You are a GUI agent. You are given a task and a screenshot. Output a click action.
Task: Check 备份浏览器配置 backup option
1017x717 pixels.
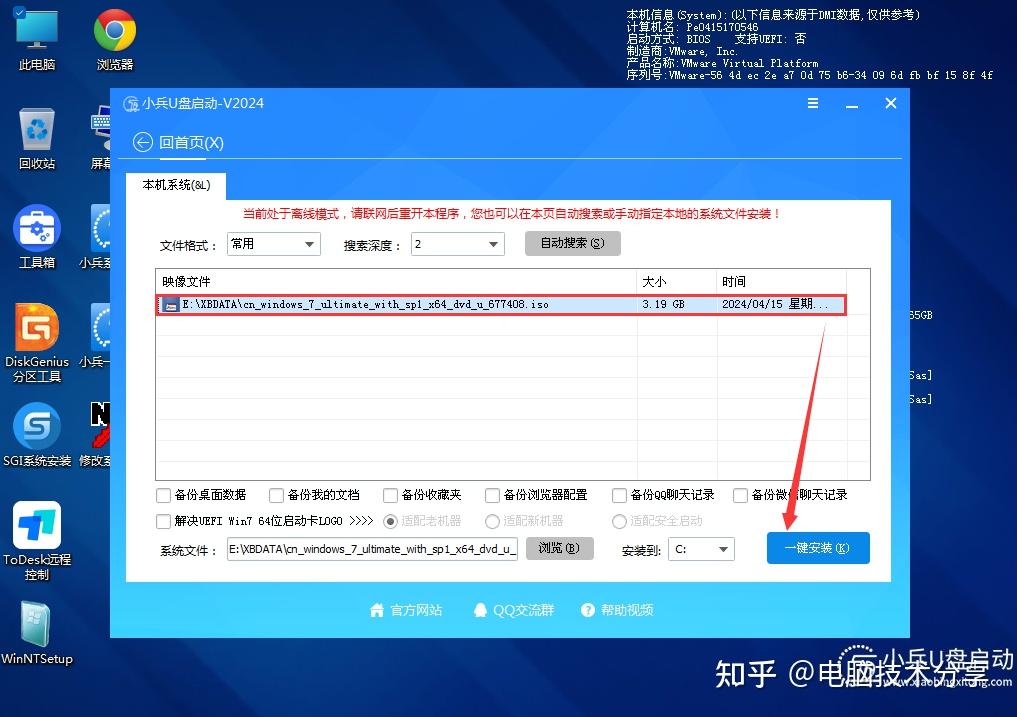(x=491, y=494)
